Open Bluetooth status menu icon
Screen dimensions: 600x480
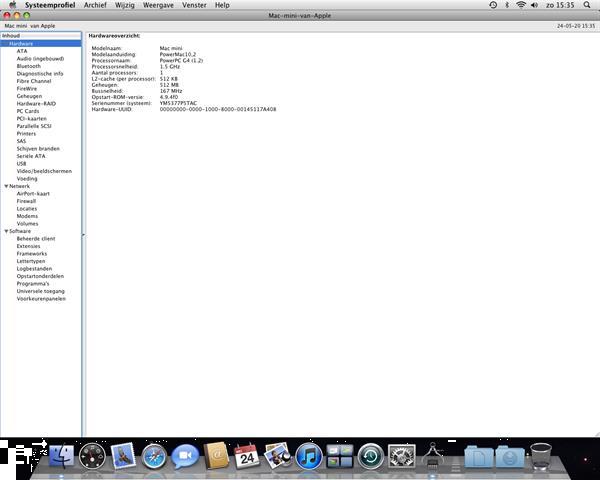[507, 5]
